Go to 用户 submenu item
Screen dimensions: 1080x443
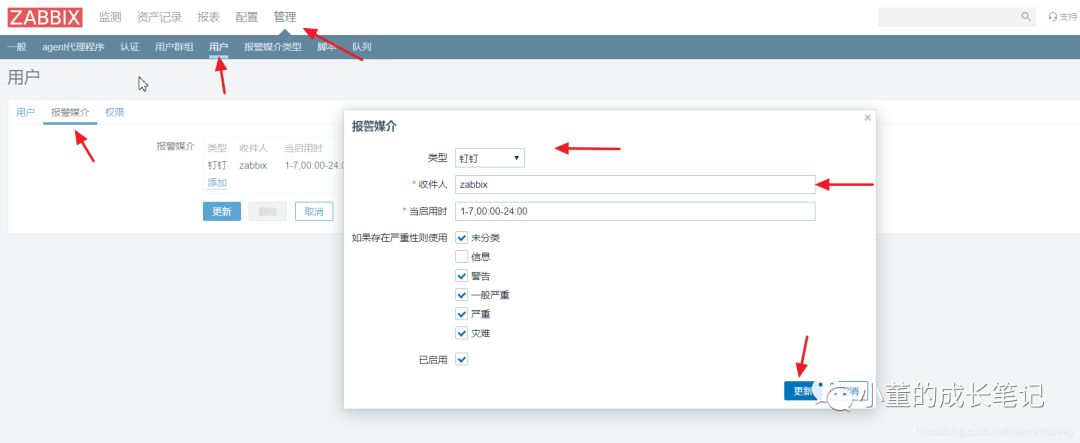click(218, 47)
